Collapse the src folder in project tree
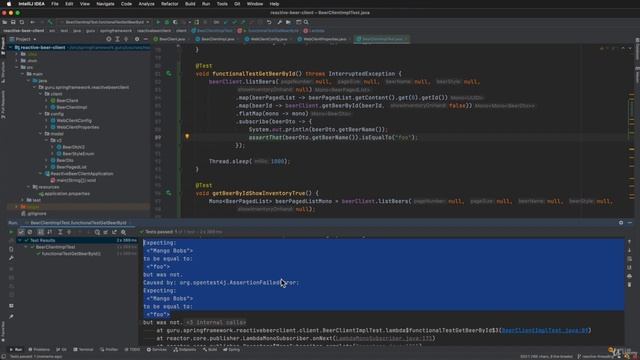Image resolution: width=640 pixels, height=360 pixels. coord(17,67)
